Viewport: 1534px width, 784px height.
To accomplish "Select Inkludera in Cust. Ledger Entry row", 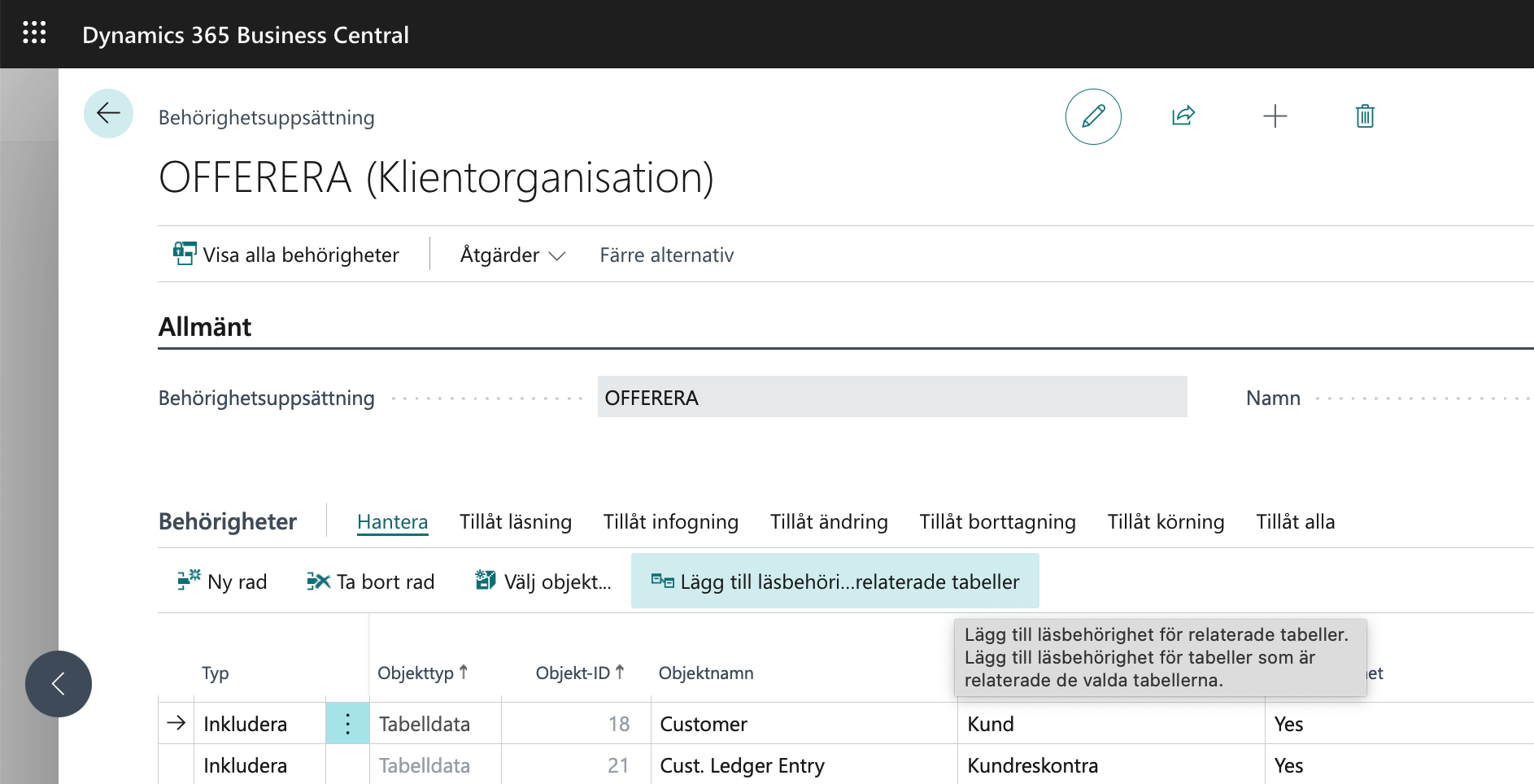I will tap(259, 764).
